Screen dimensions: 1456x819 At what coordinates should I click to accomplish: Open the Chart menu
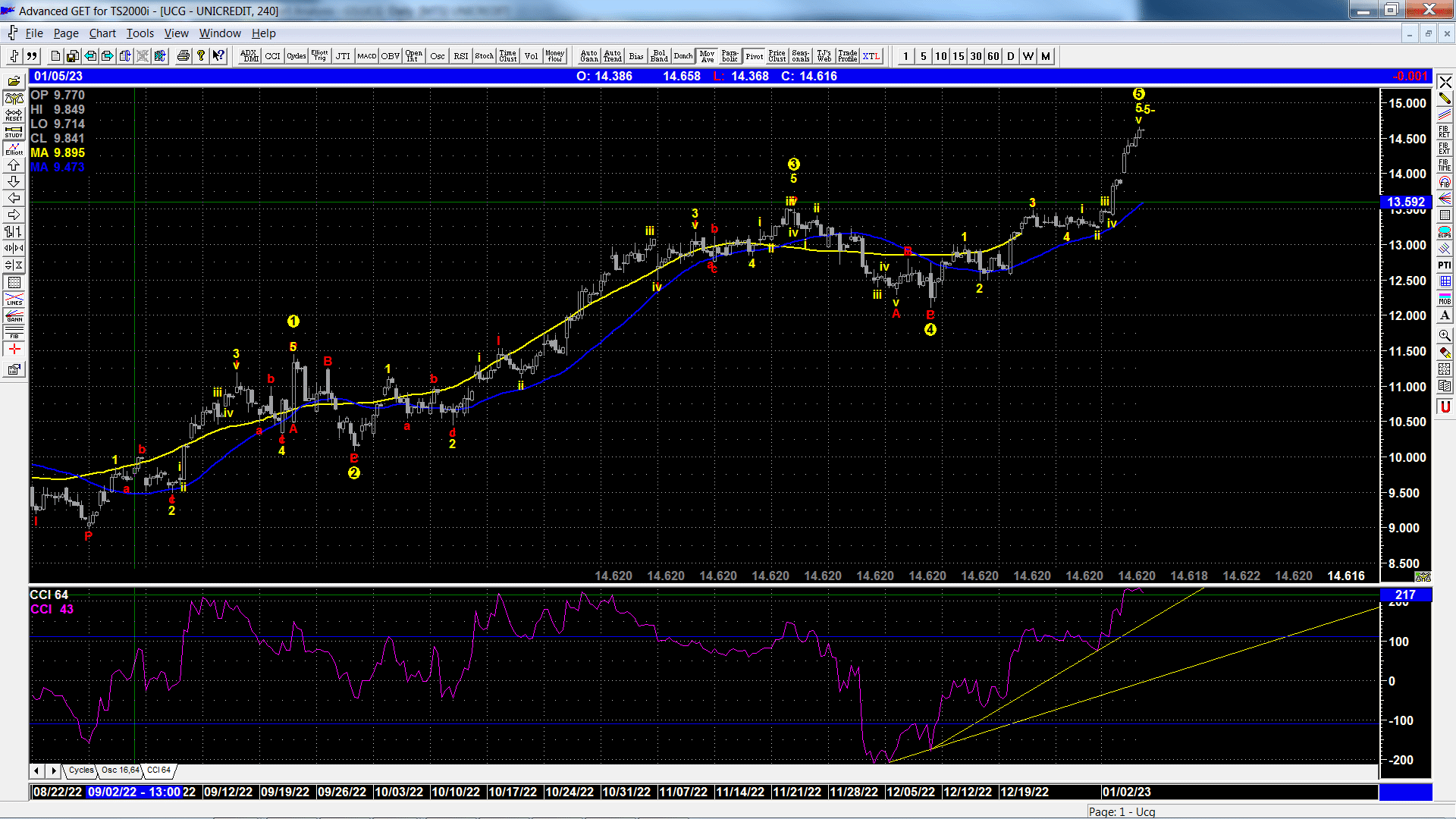[102, 33]
